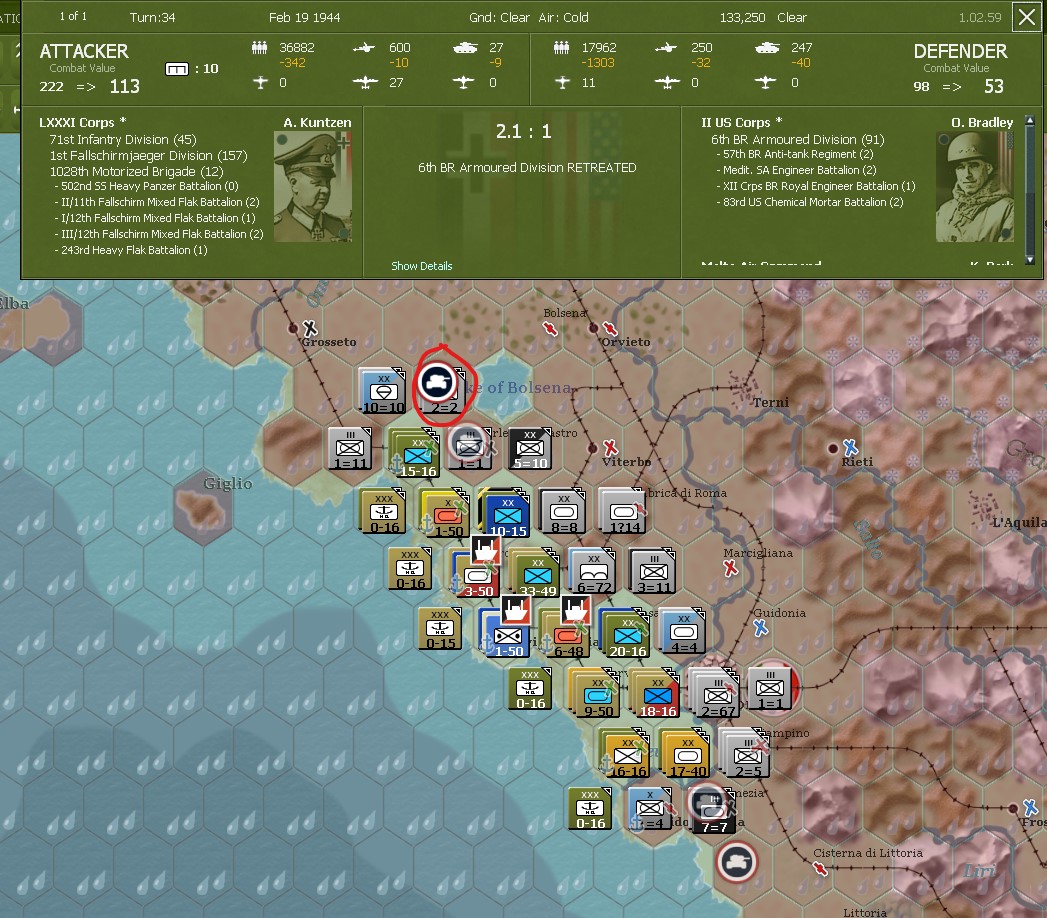Select grey counter 6=72
The height and width of the screenshot is (918, 1047).
point(593,571)
